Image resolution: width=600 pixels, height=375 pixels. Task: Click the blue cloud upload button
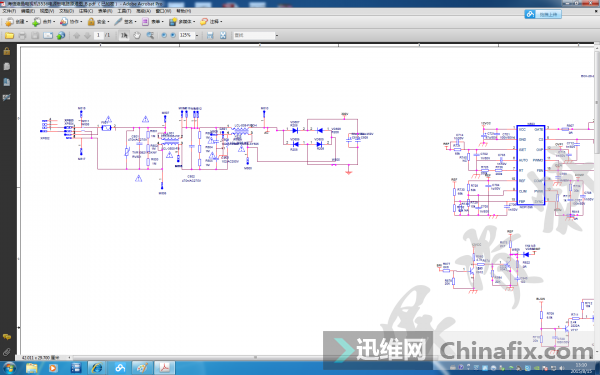543,14
